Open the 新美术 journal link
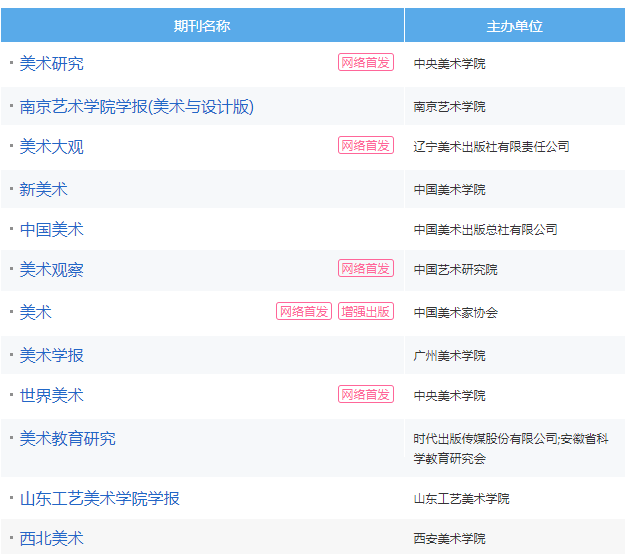This screenshot has height=554, width=625. [43, 189]
